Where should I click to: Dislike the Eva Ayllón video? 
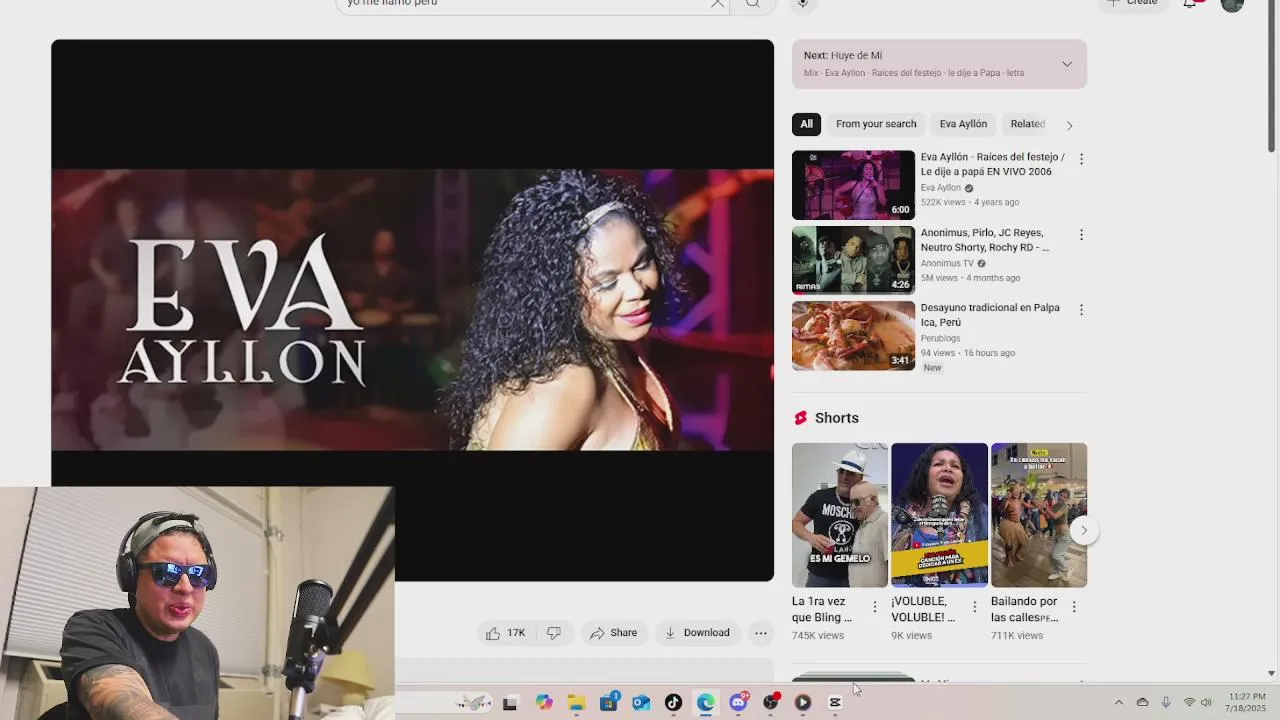click(x=554, y=633)
